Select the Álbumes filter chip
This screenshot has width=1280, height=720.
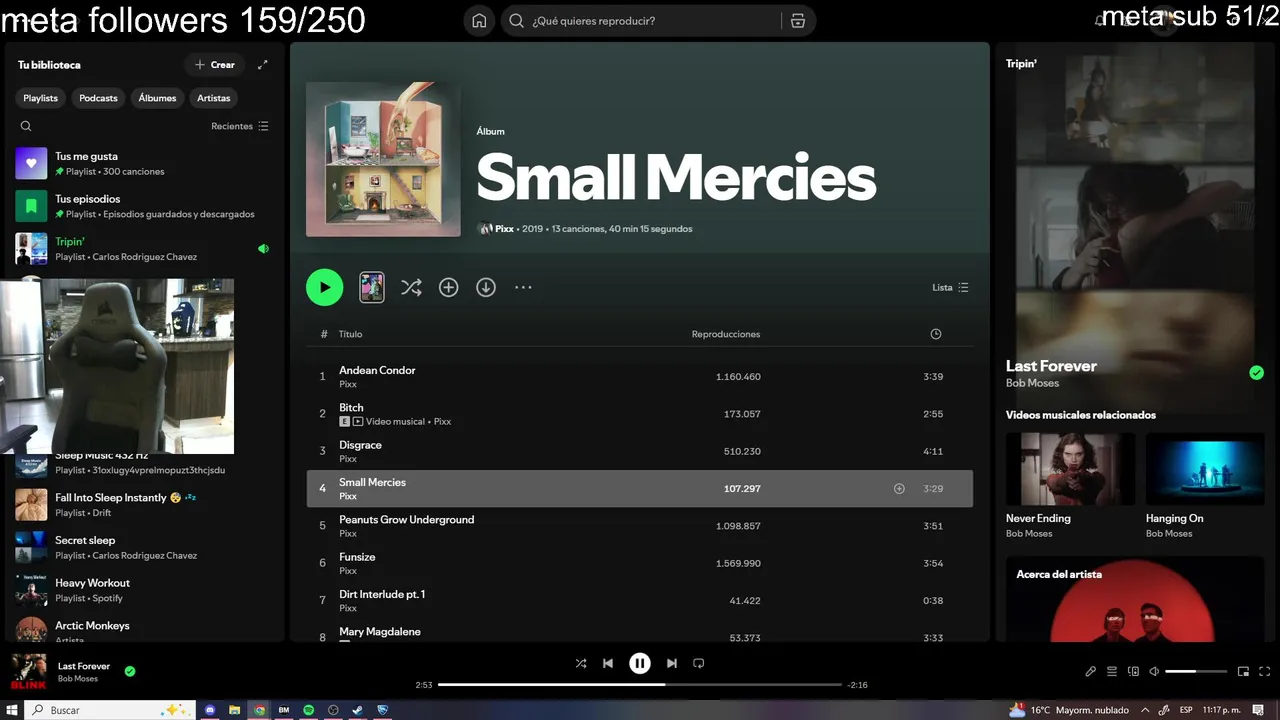pyautogui.click(x=157, y=98)
